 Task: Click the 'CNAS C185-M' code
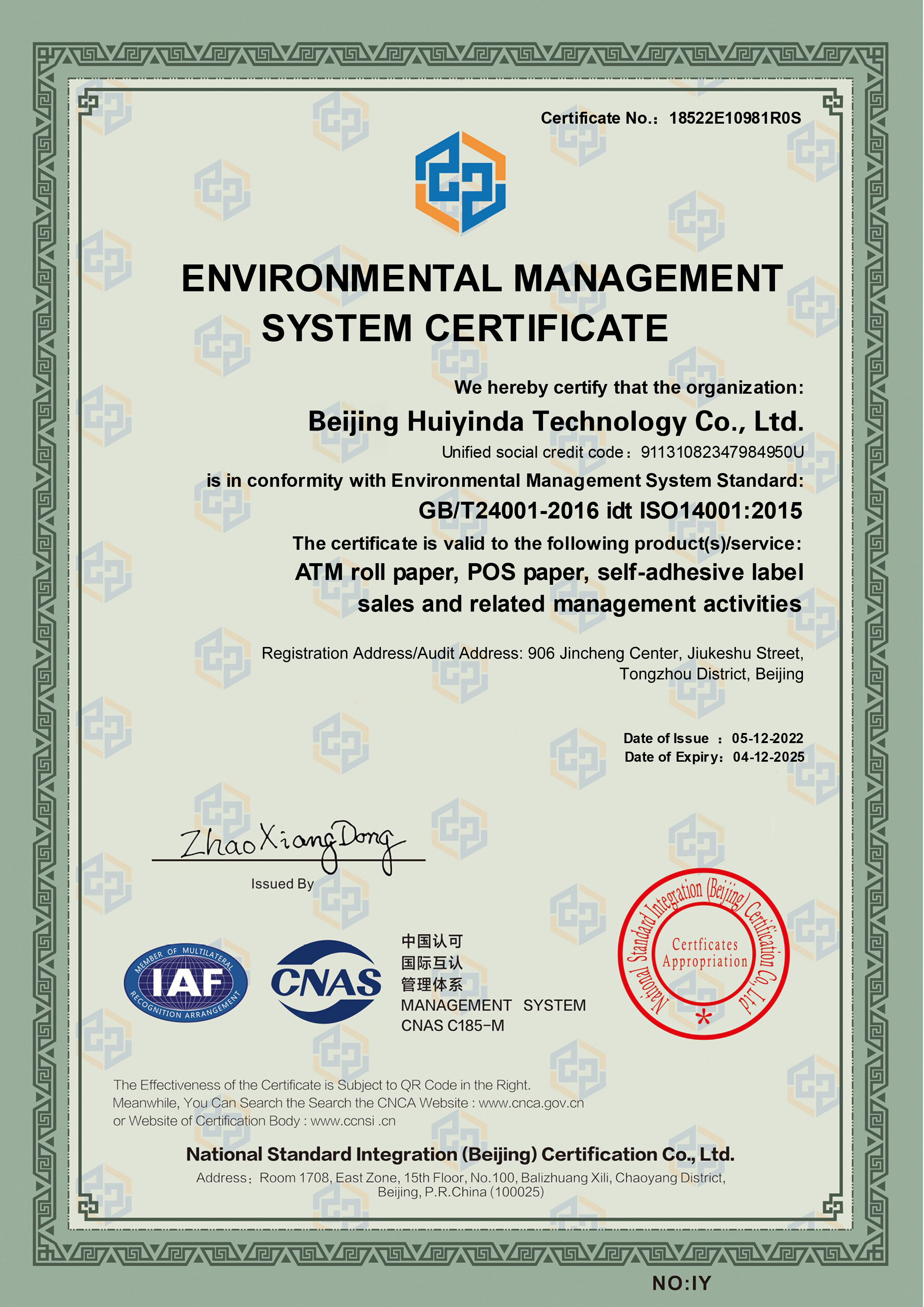coord(453,1026)
